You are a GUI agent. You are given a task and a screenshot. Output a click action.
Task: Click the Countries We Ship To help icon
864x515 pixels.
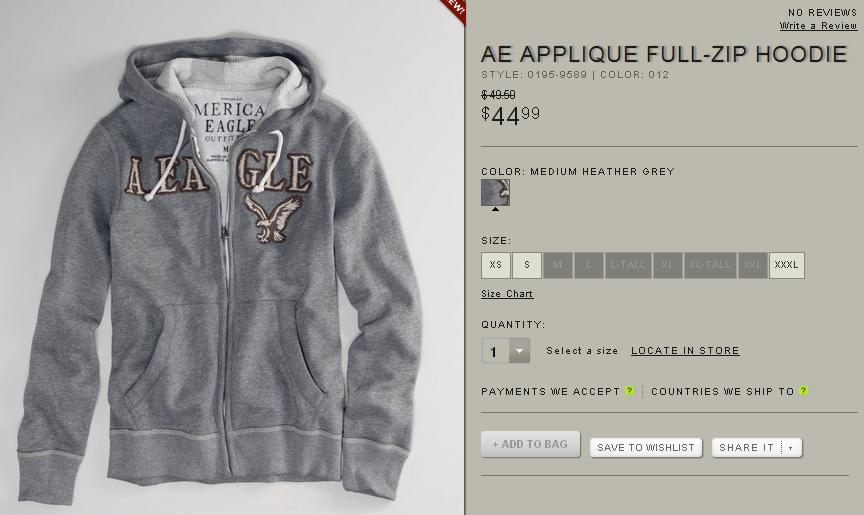point(804,391)
